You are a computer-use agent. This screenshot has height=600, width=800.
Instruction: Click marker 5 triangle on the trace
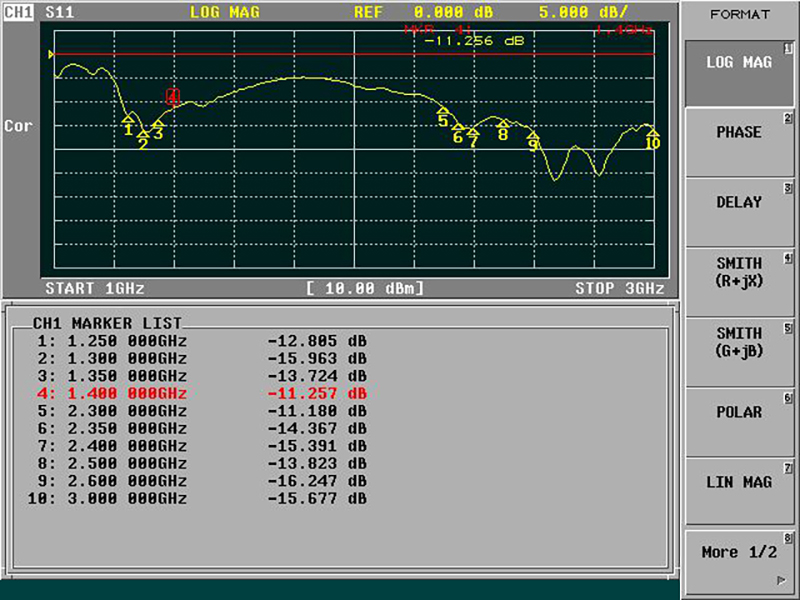(x=443, y=111)
